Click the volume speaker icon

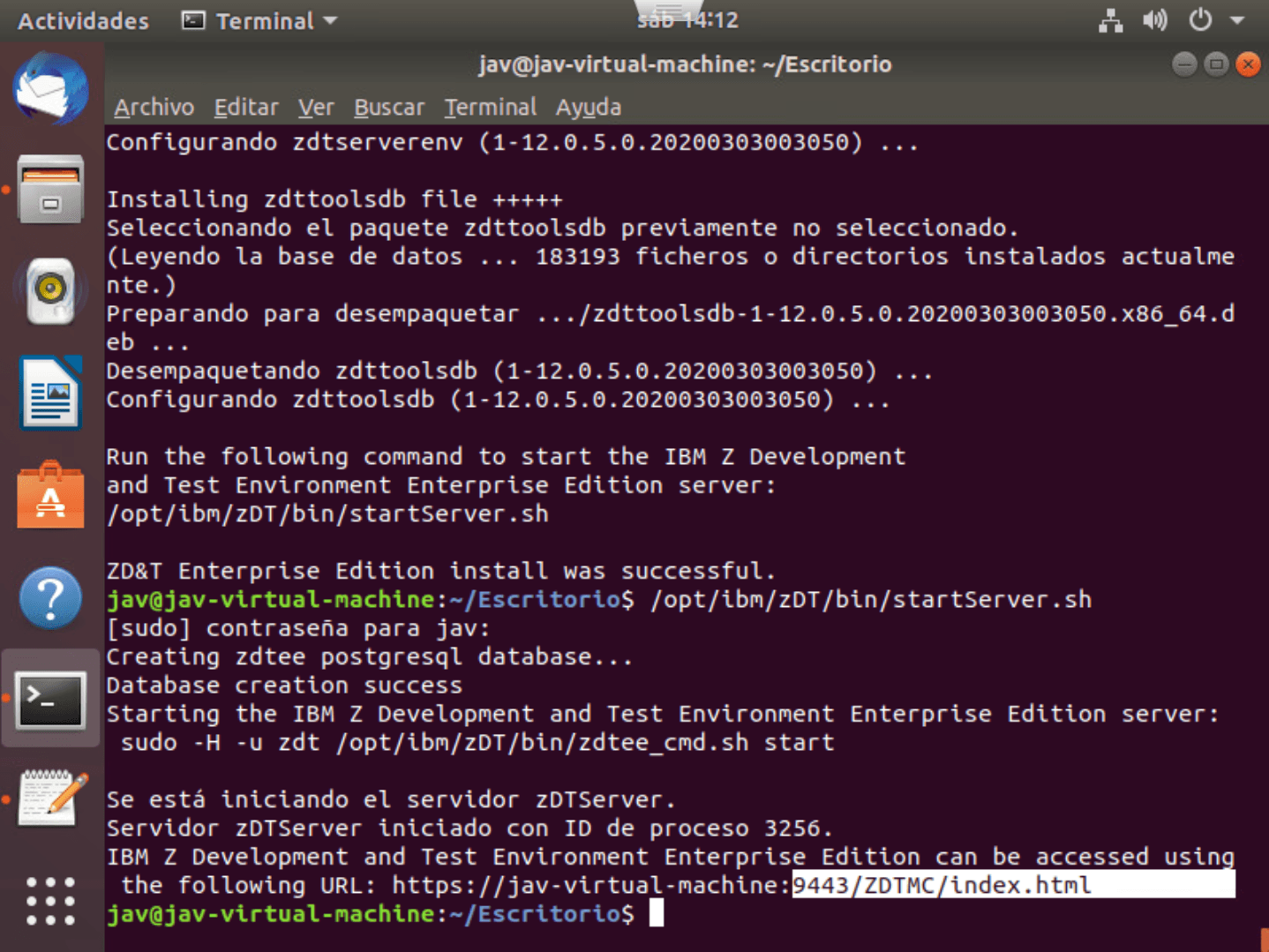coord(1154,20)
